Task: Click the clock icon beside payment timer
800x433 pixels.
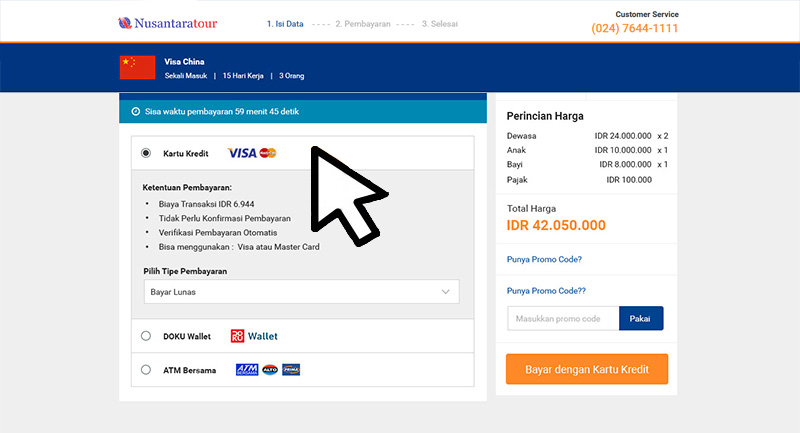Action: (136, 112)
